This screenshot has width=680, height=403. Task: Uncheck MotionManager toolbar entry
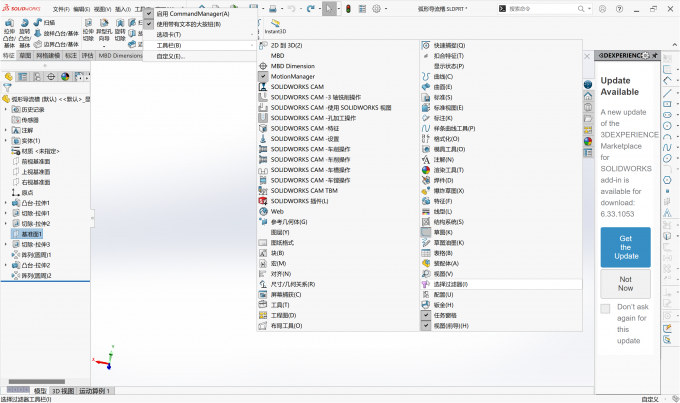pyautogui.click(x=263, y=76)
